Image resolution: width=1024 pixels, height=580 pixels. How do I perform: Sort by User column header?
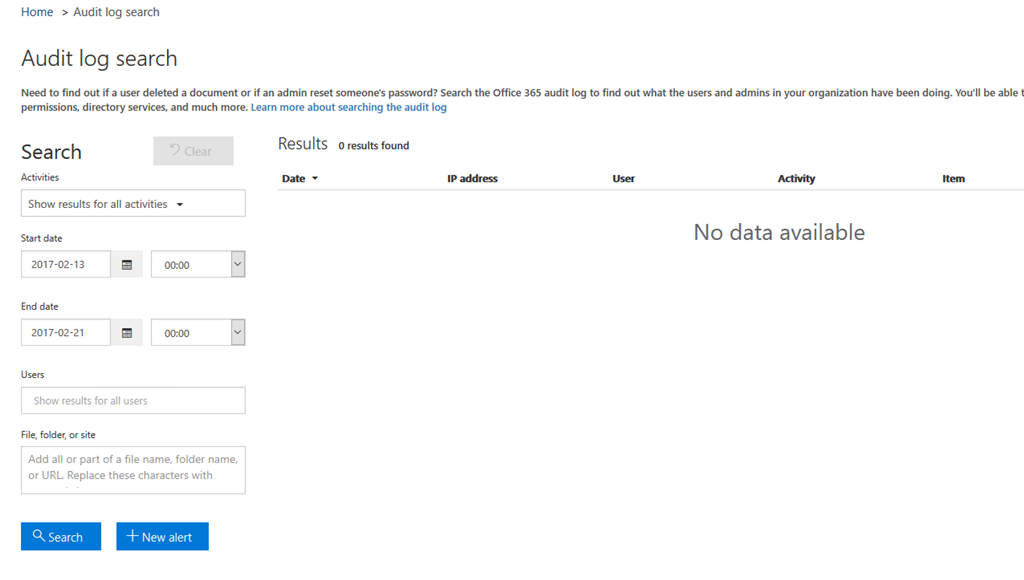tap(624, 178)
